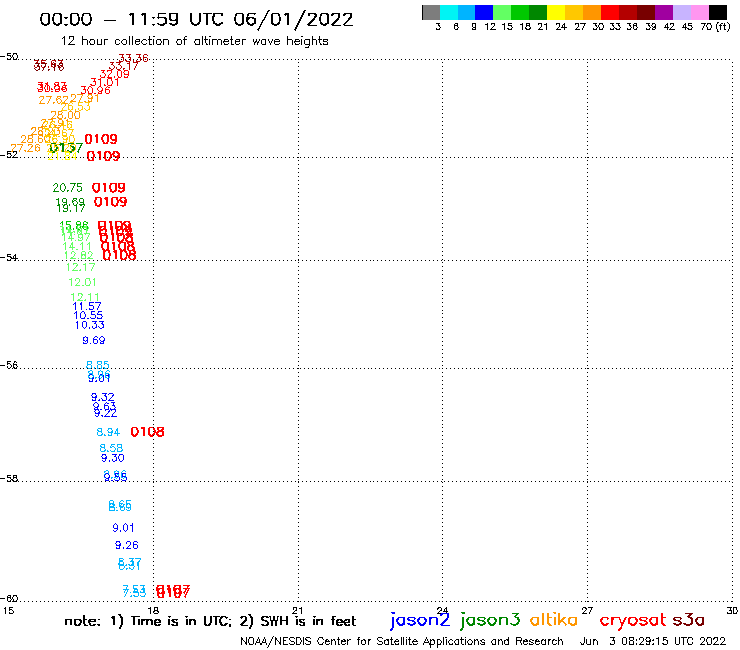Screen dimensions: 740x650
Task: Click the purple swatch in the color legend
Action: pyautogui.click(x=664, y=12)
